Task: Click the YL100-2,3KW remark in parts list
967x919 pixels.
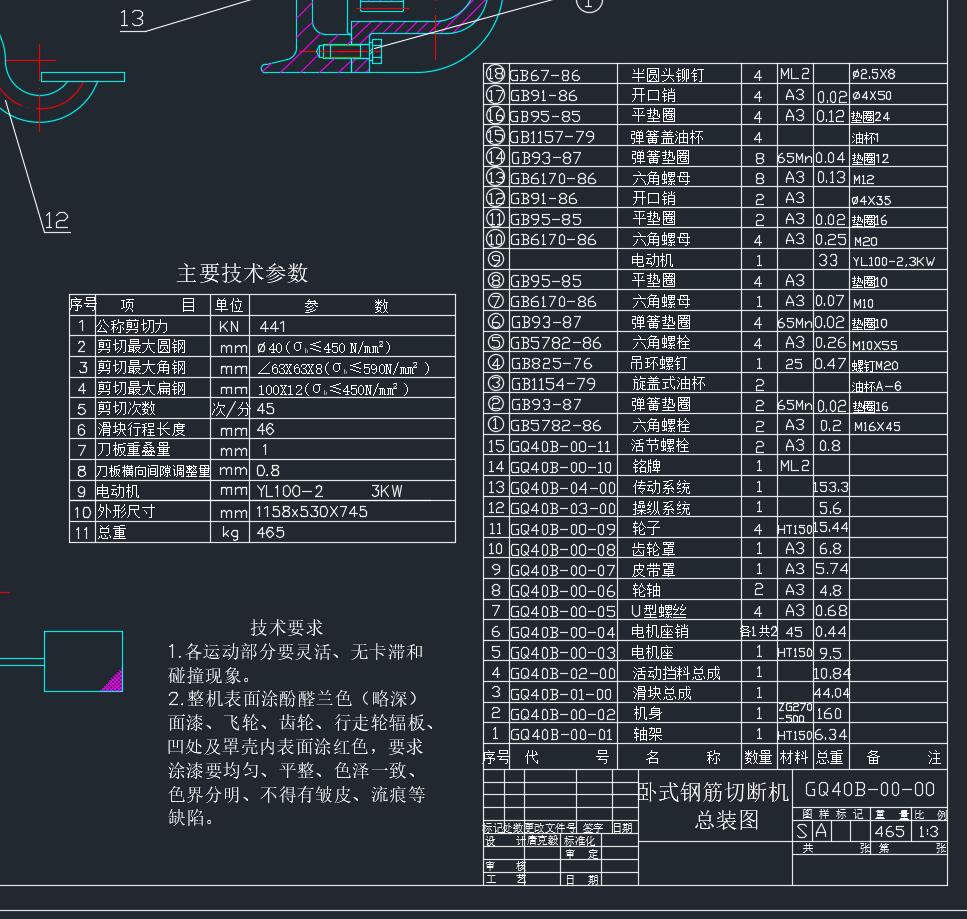Action: (x=893, y=261)
